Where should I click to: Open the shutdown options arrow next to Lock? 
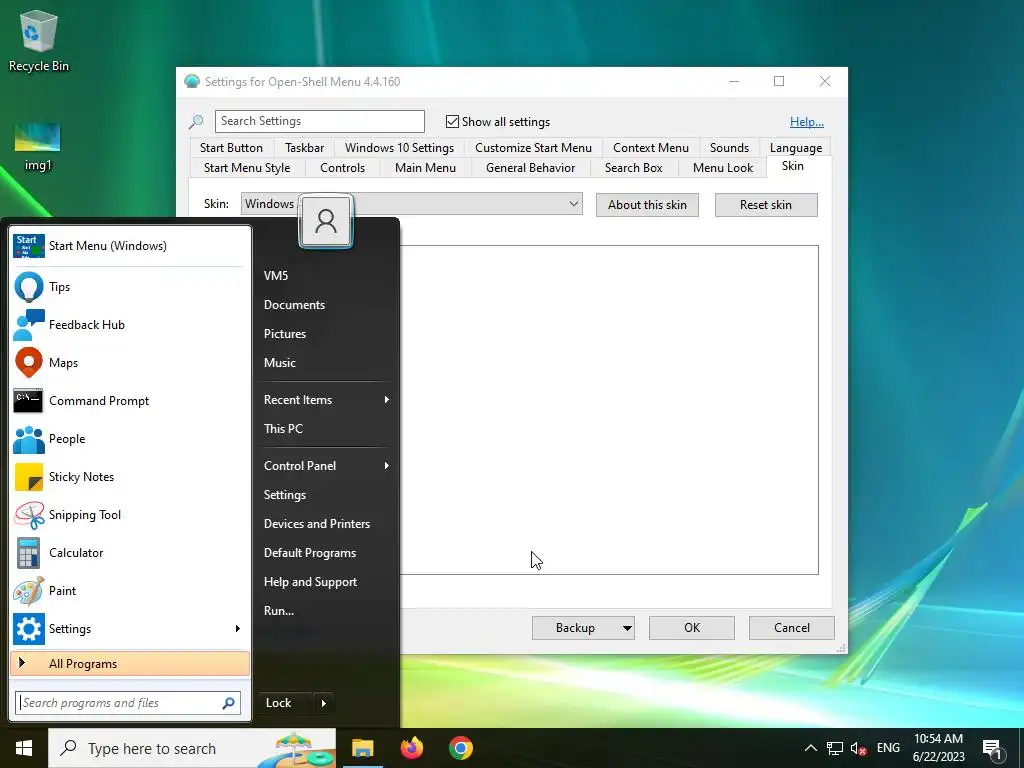tap(324, 703)
